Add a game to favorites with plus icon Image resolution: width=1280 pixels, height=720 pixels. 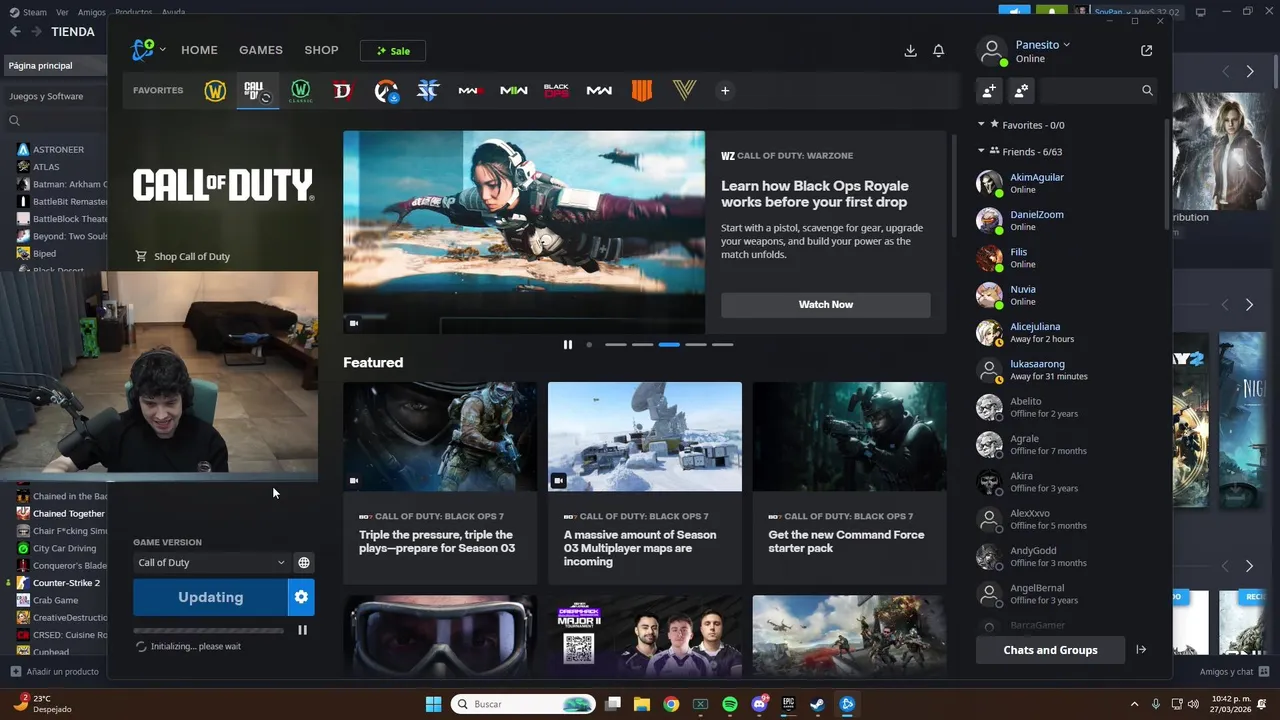pyautogui.click(x=725, y=91)
